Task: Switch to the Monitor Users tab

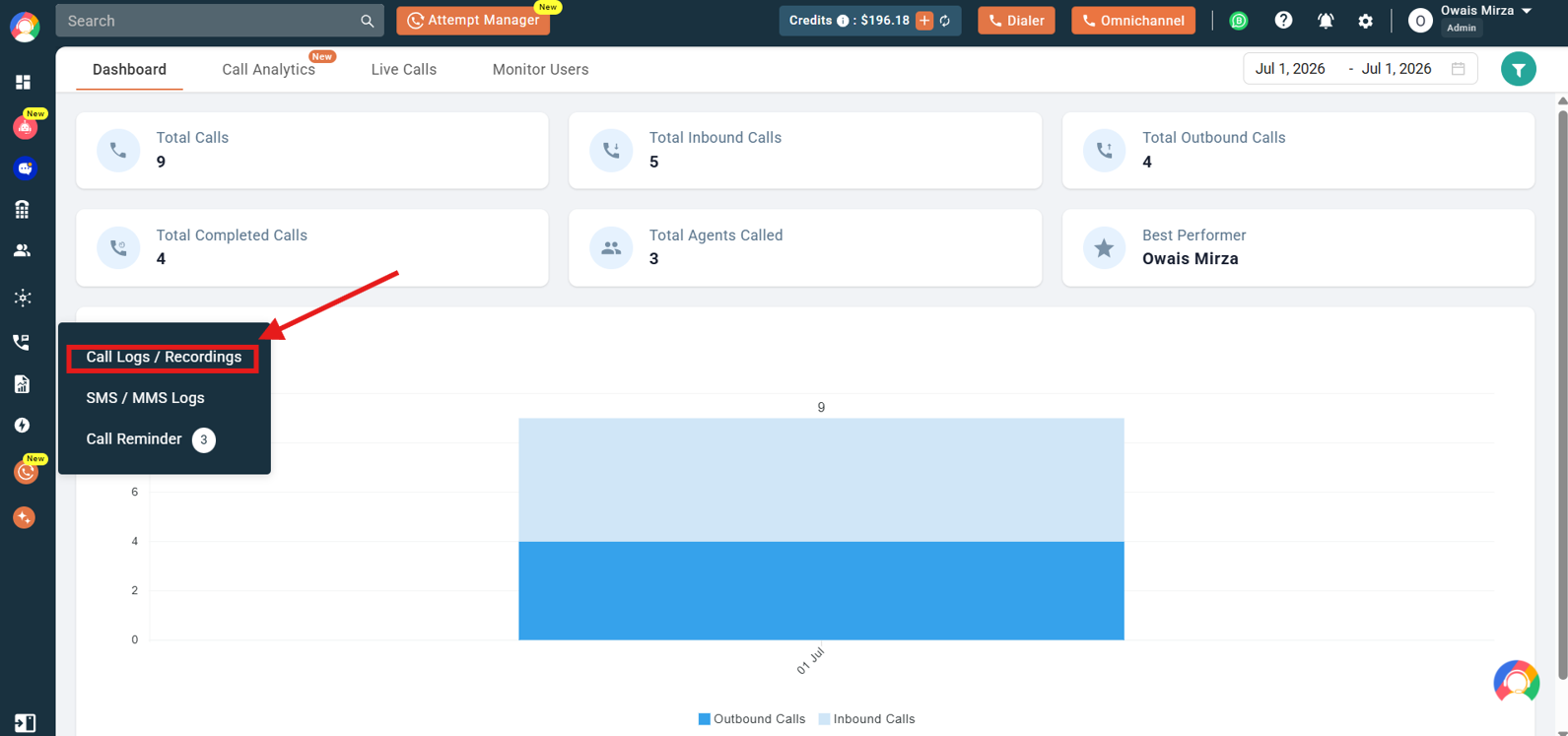Action: pyautogui.click(x=540, y=70)
